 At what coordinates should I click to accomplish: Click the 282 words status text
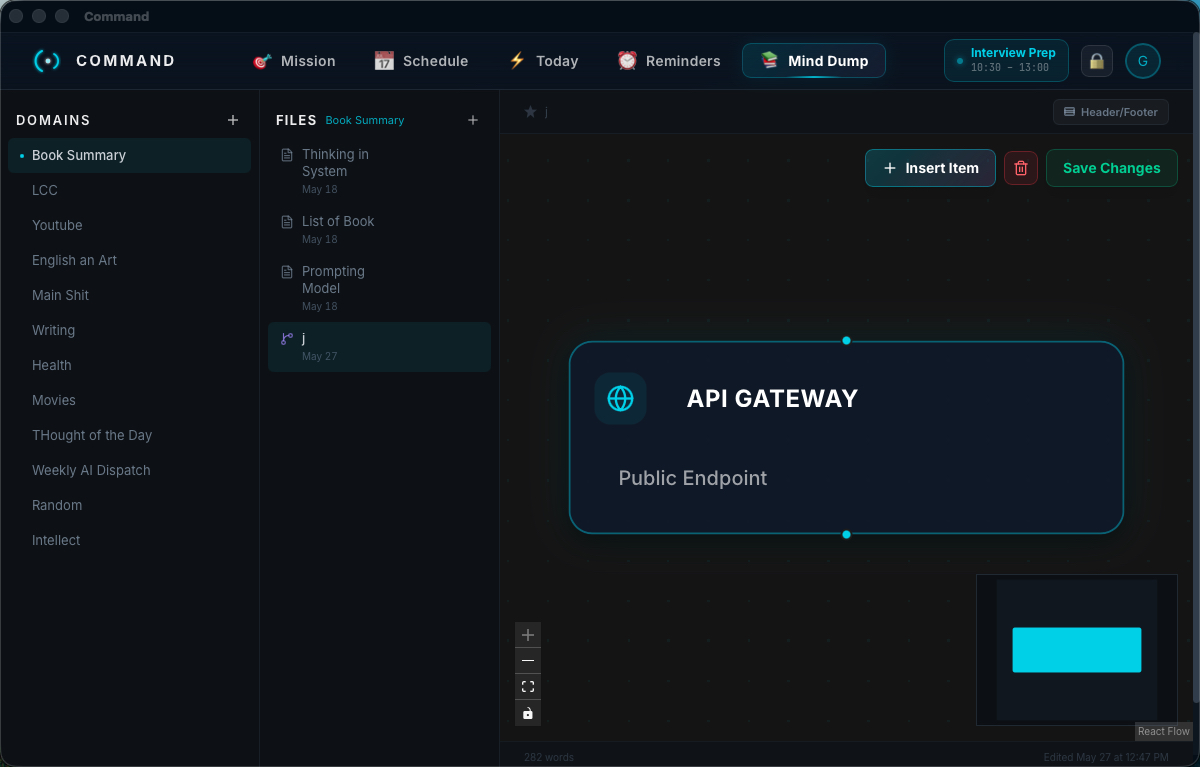(x=549, y=757)
